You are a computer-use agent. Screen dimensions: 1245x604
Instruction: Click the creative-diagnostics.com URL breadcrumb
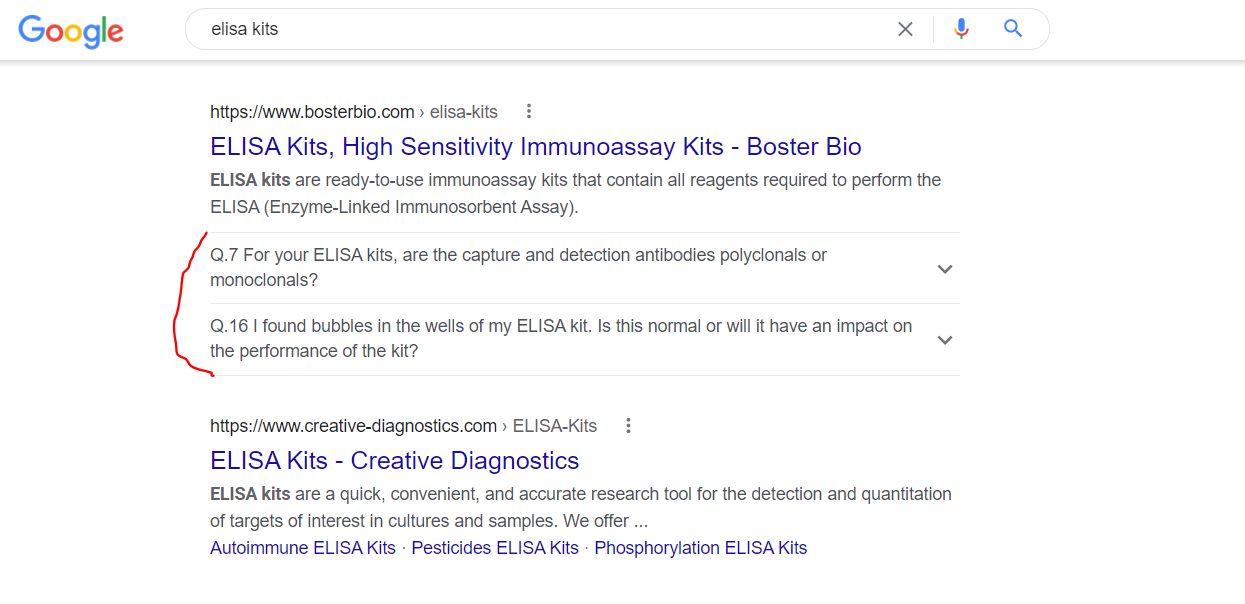click(403, 426)
